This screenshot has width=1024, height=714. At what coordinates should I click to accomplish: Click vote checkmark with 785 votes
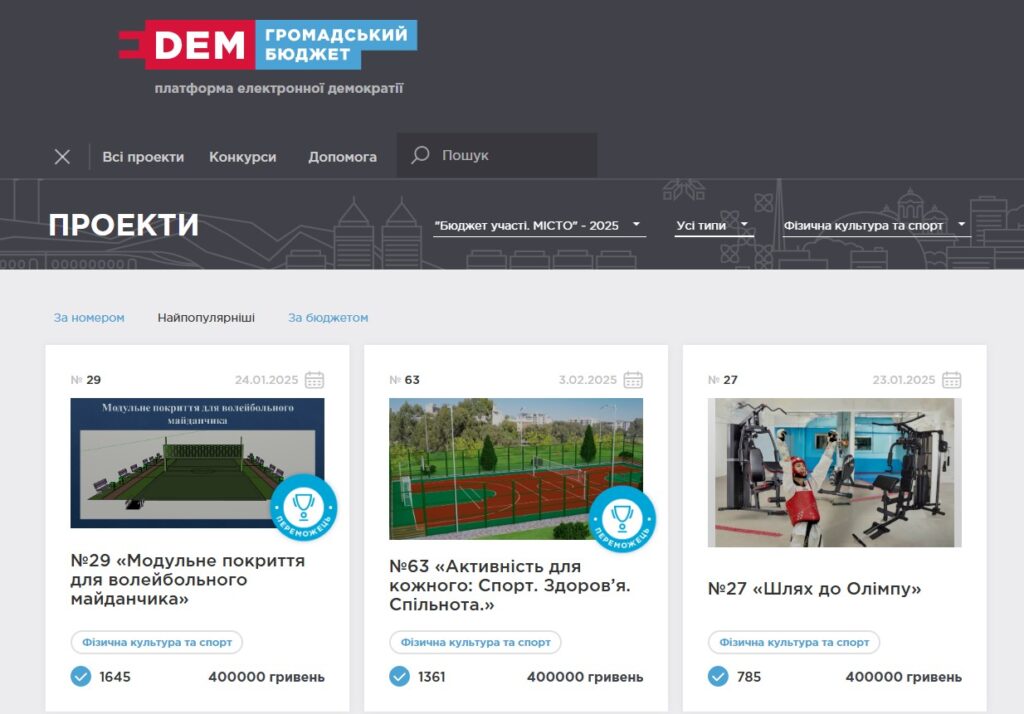pyautogui.click(x=718, y=677)
